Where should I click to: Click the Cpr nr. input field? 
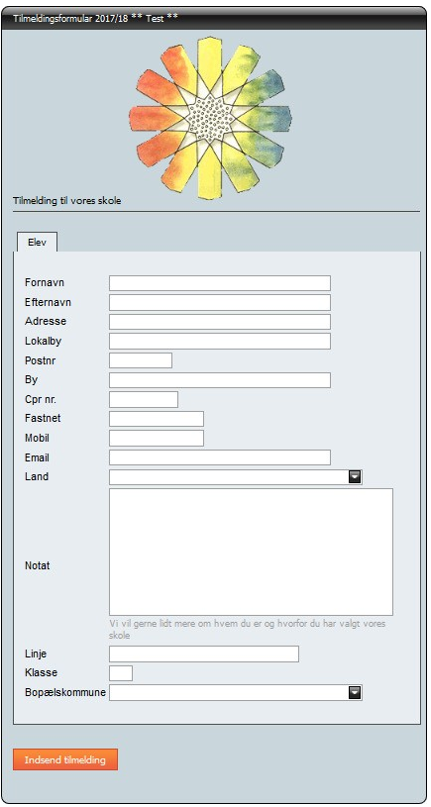144,399
